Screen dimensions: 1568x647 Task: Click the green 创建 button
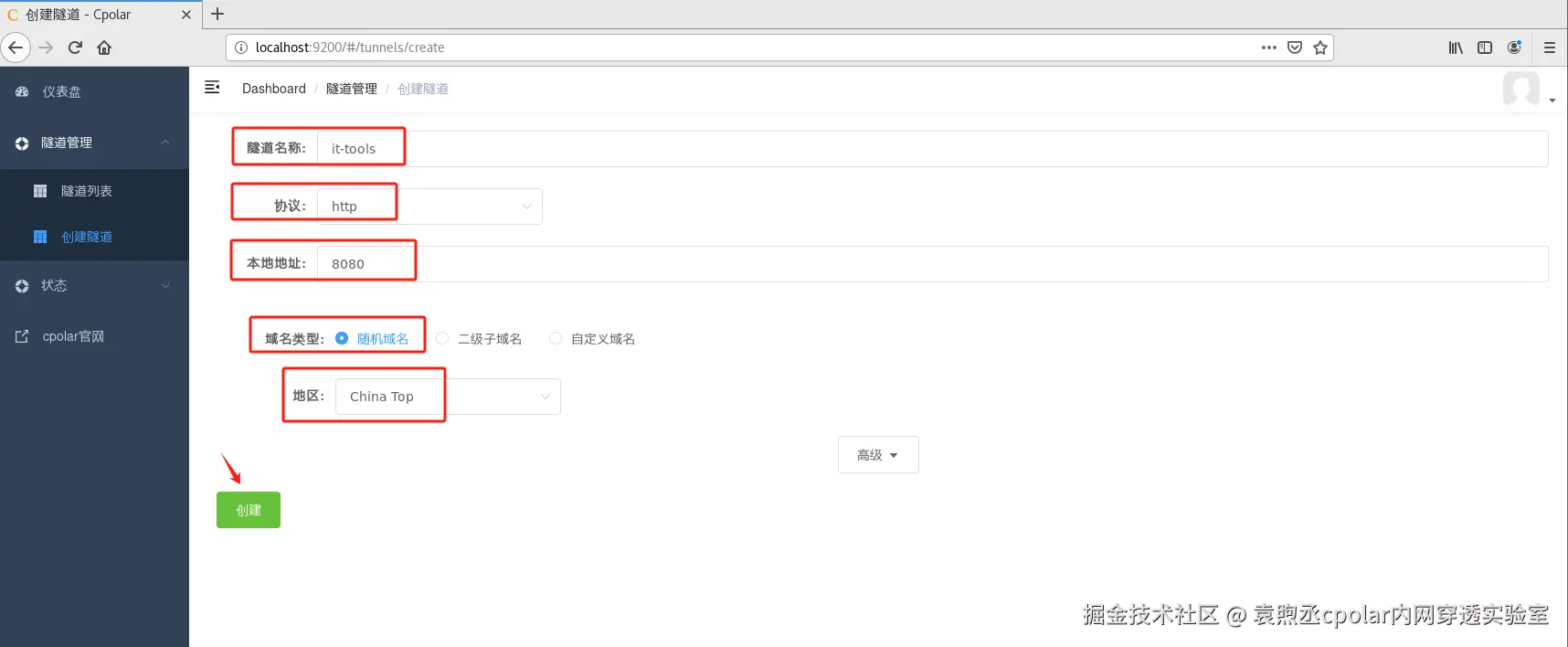249,510
